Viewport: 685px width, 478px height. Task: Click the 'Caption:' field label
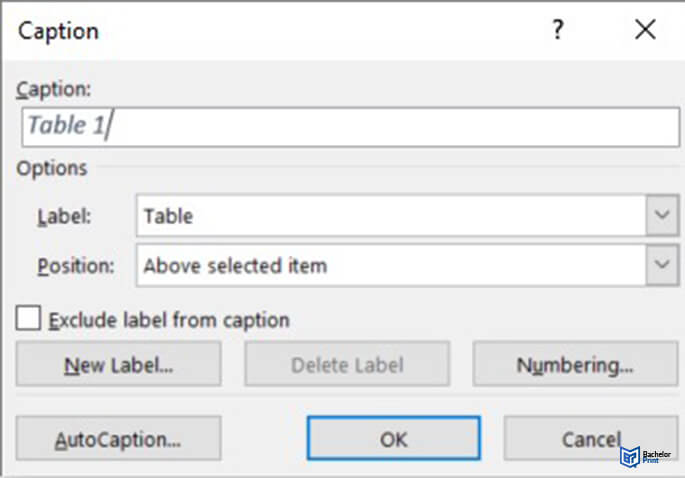point(54,90)
